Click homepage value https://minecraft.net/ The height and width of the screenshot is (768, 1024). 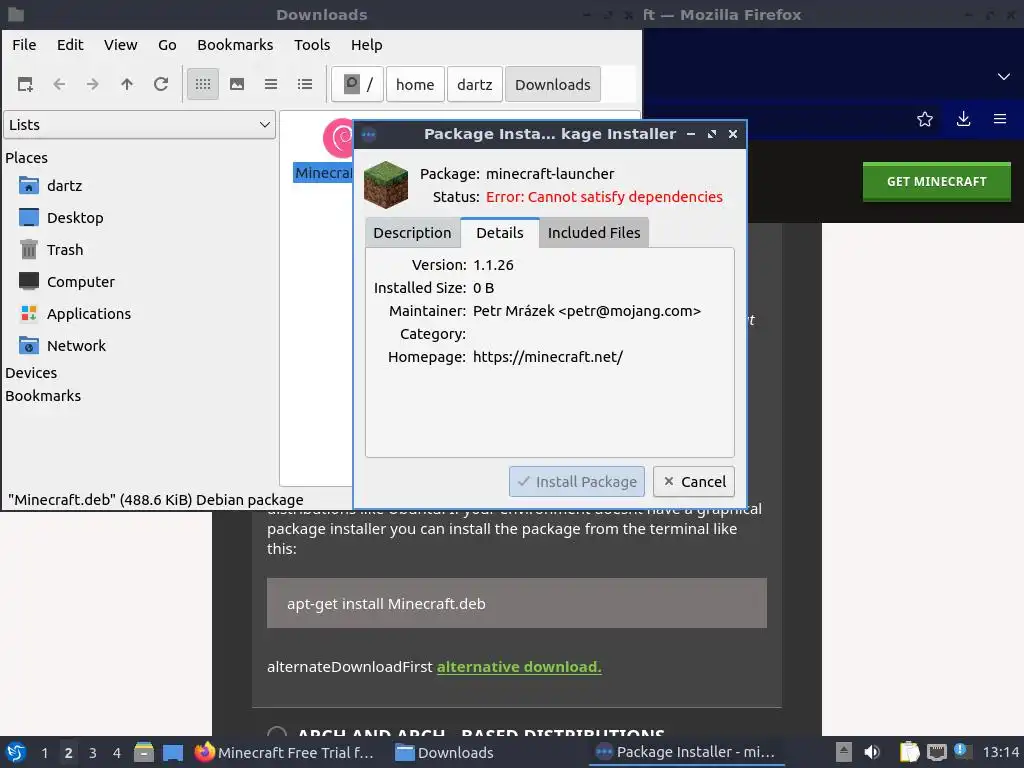pos(548,357)
